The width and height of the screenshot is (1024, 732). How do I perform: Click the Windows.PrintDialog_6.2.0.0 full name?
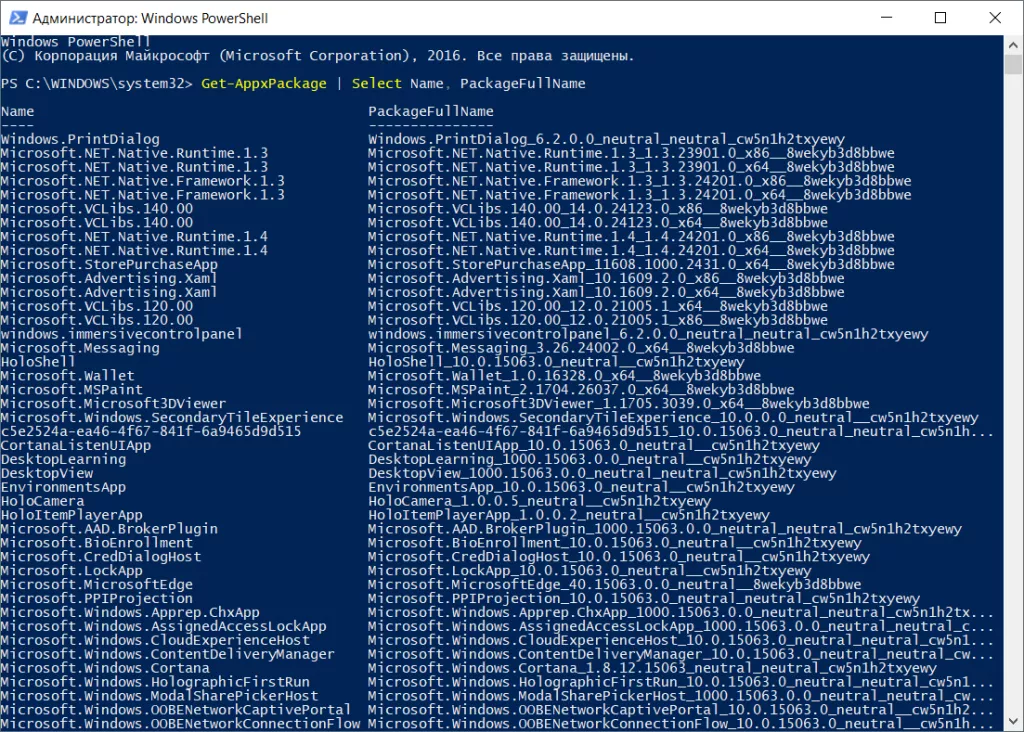(x=606, y=139)
